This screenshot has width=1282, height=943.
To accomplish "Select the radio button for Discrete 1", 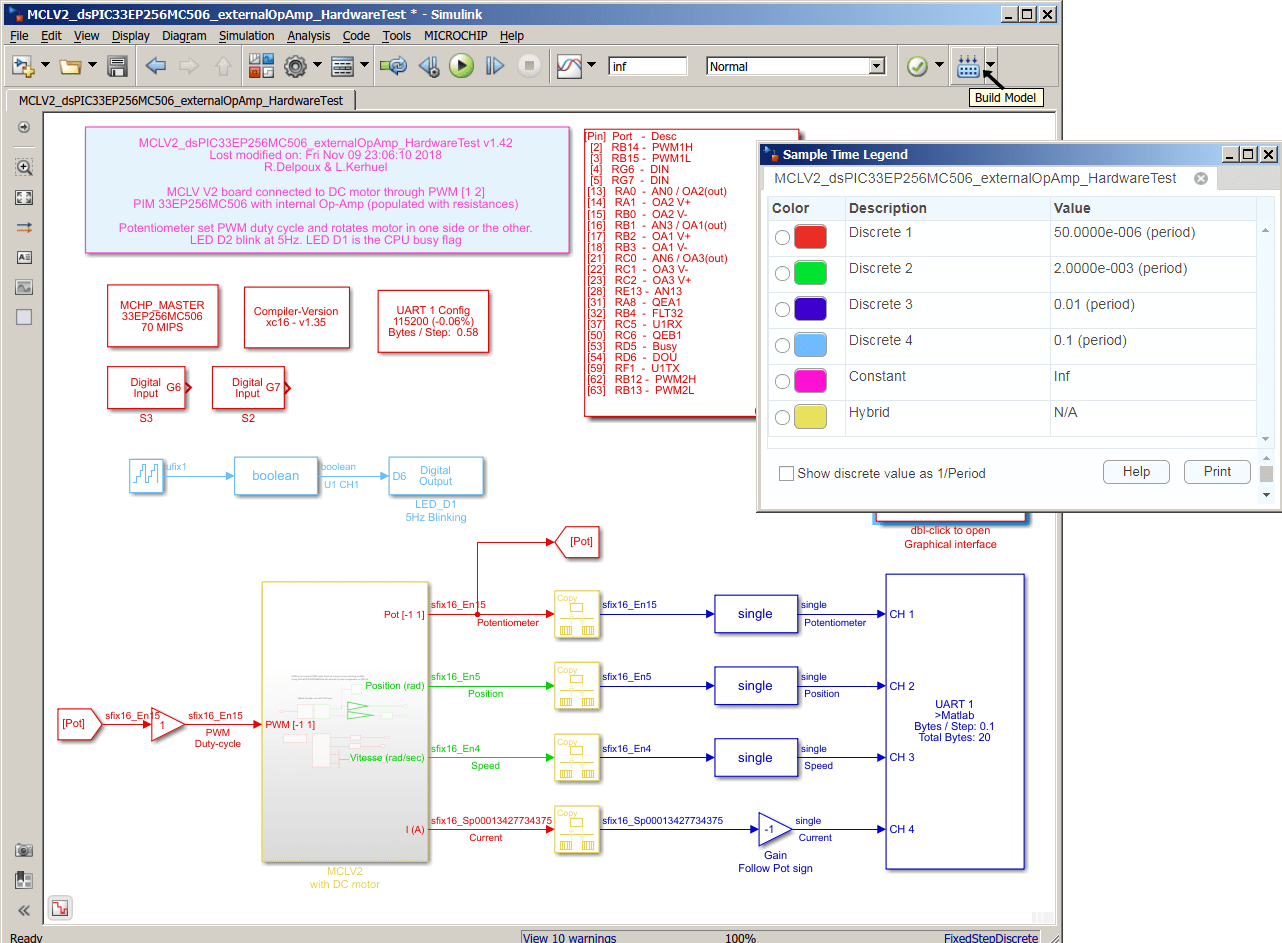I will (x=781, y=236).
